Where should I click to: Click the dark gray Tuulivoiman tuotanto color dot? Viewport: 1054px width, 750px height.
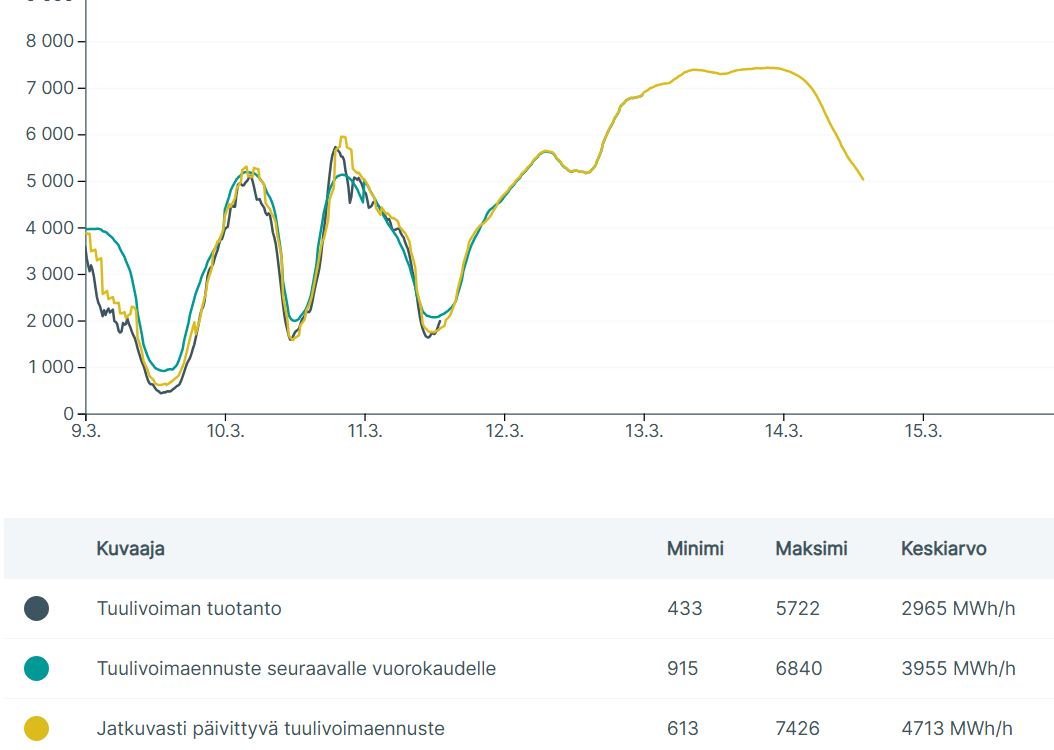point(36,608)
